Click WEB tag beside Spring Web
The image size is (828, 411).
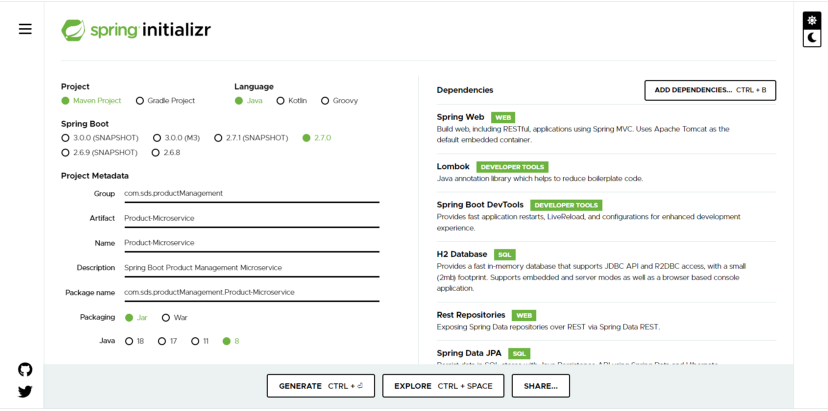click(x=503, y=117)
